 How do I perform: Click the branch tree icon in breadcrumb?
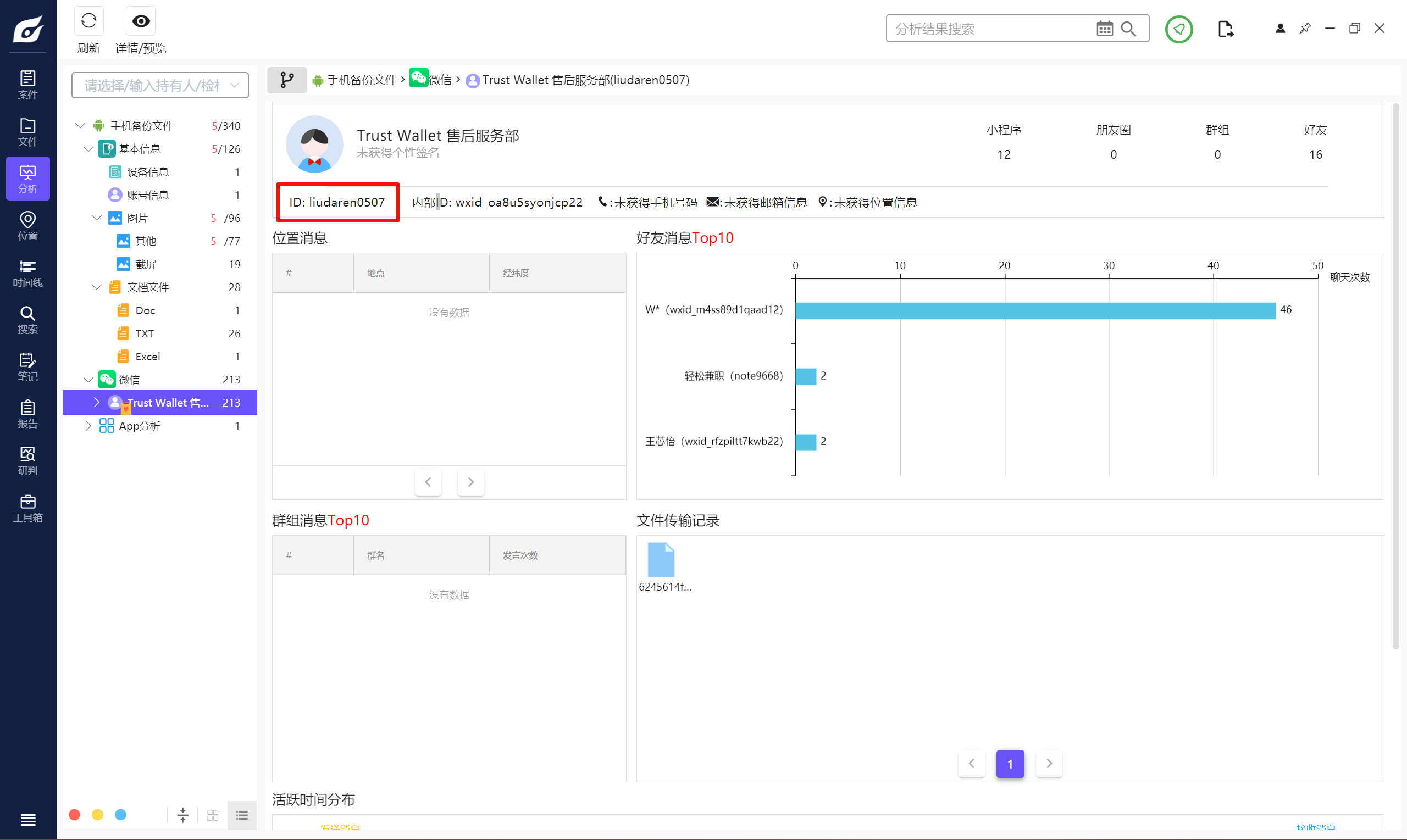(287, 80)
